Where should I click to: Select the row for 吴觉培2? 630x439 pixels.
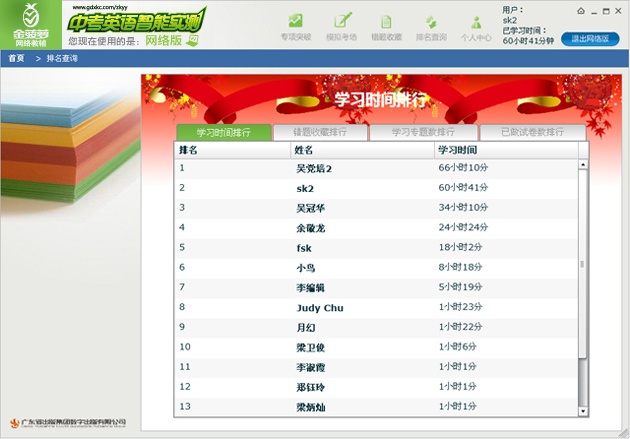[376, 168]
